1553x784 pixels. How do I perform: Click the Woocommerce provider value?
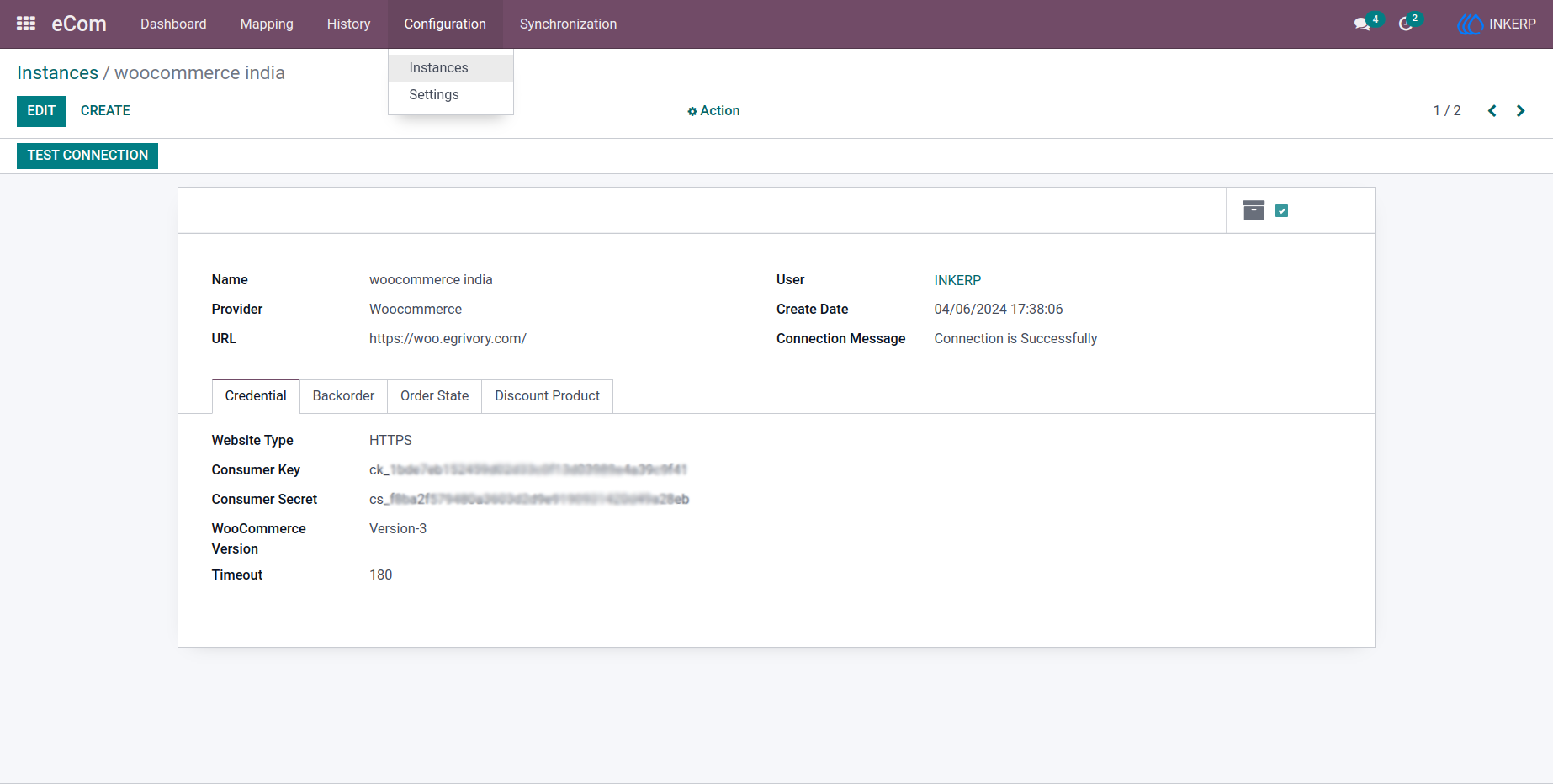click(416, 310)
